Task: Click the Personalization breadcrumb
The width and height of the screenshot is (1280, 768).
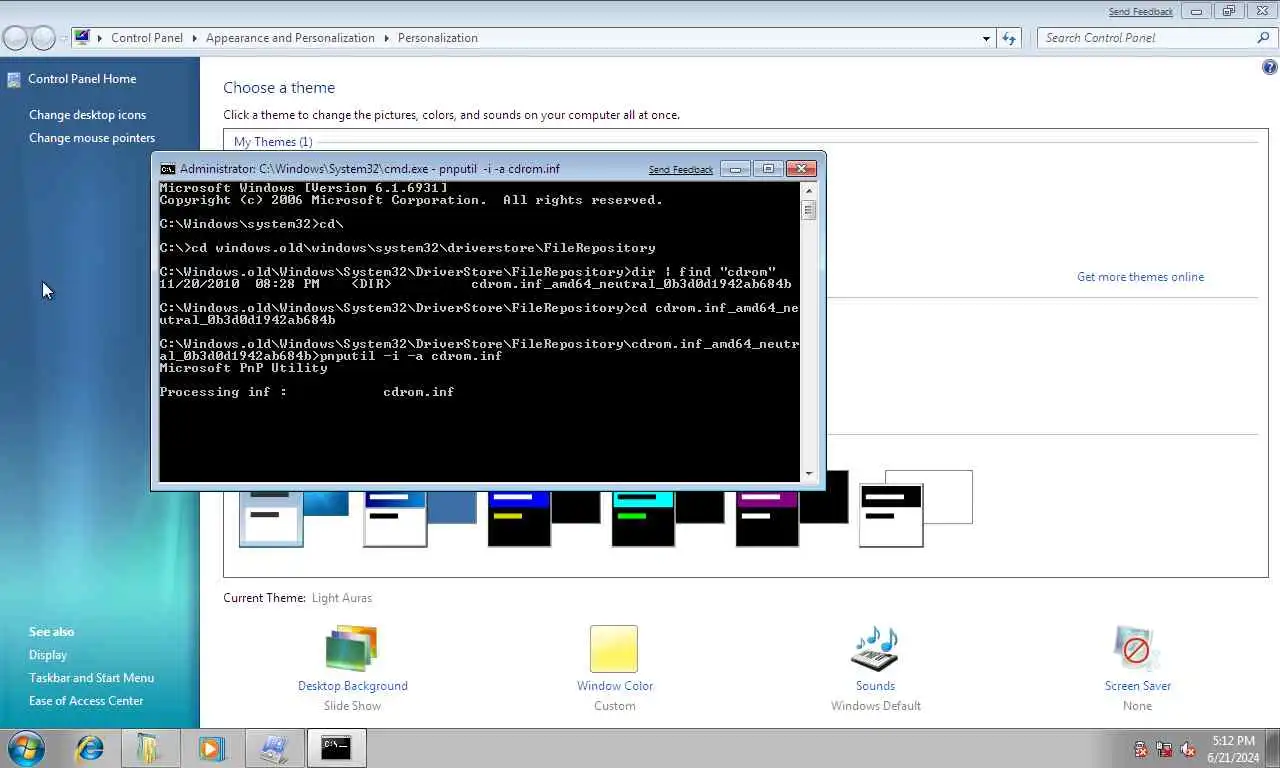Action: coord(438,38)
